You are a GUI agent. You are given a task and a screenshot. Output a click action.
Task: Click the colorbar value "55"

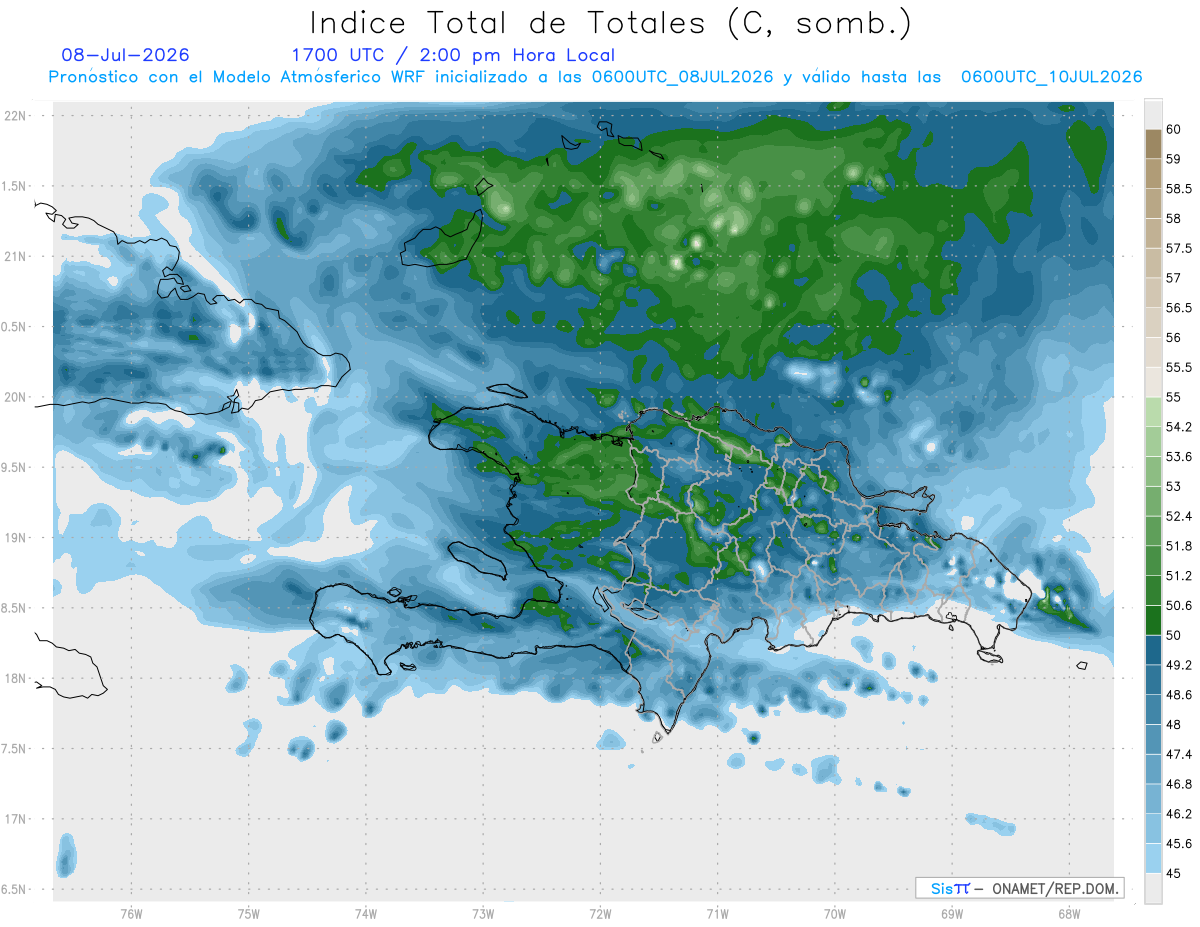click(1174, 397)
